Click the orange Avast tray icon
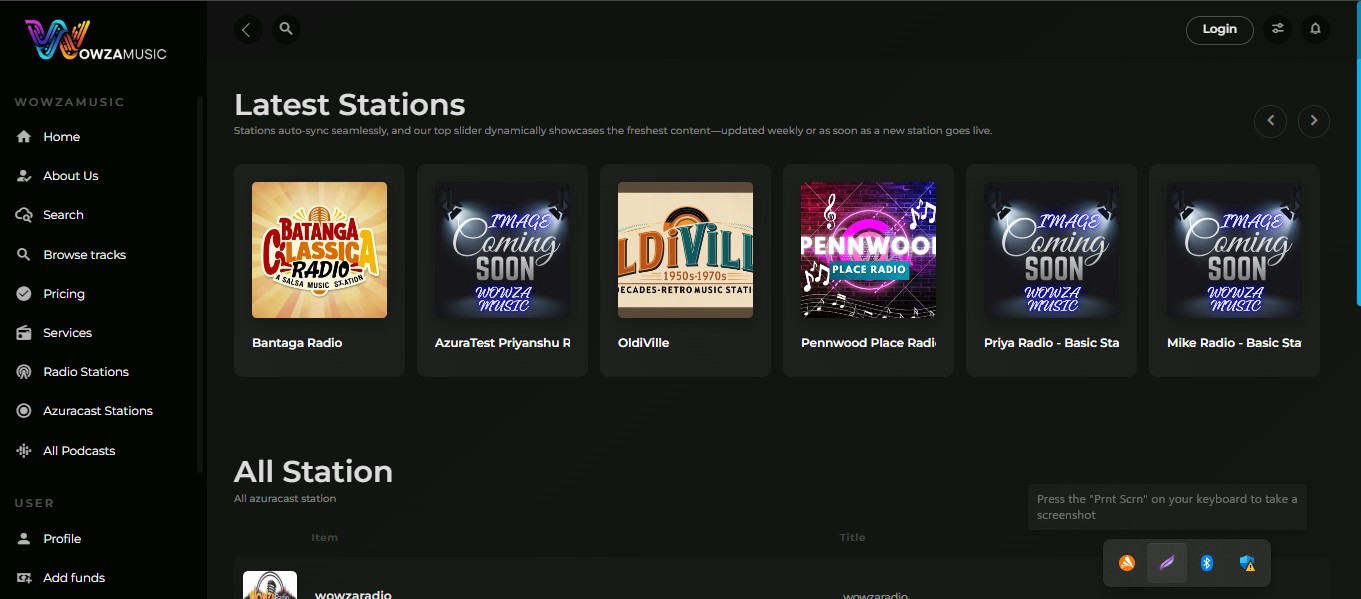 (1127, 563)
